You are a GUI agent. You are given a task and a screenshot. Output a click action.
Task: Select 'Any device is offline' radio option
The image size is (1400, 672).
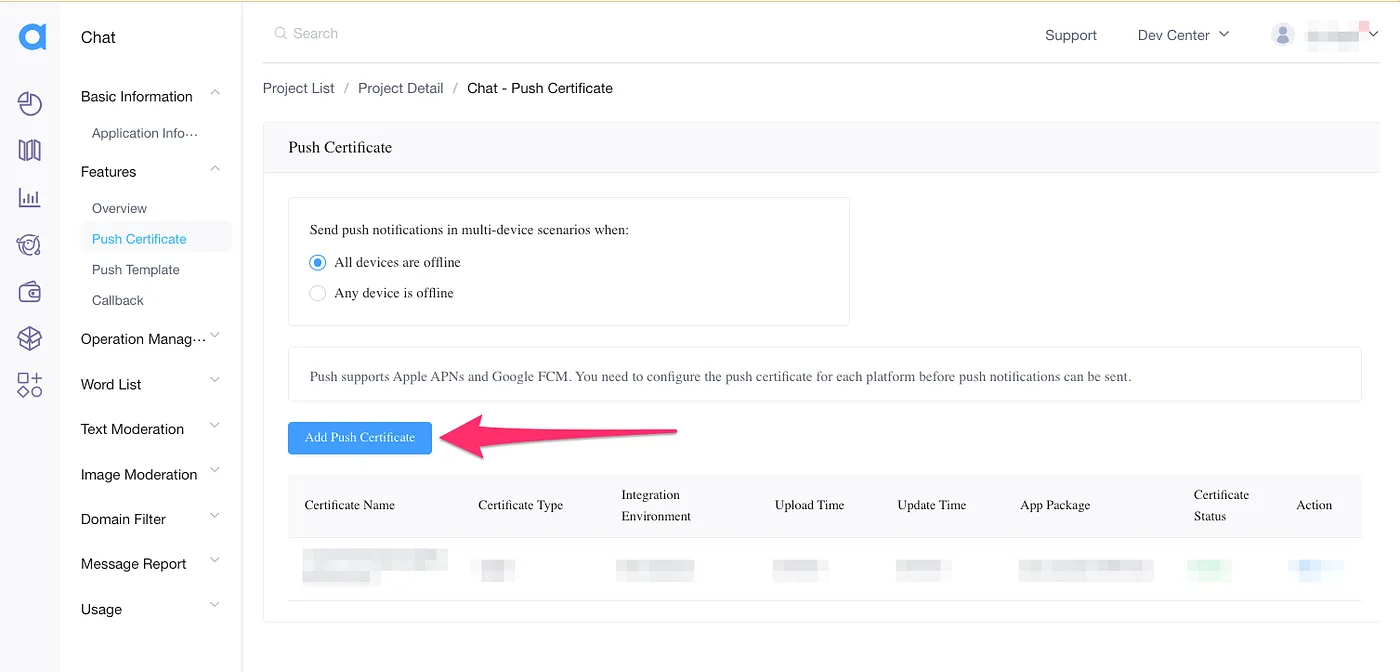coord(318,293)
